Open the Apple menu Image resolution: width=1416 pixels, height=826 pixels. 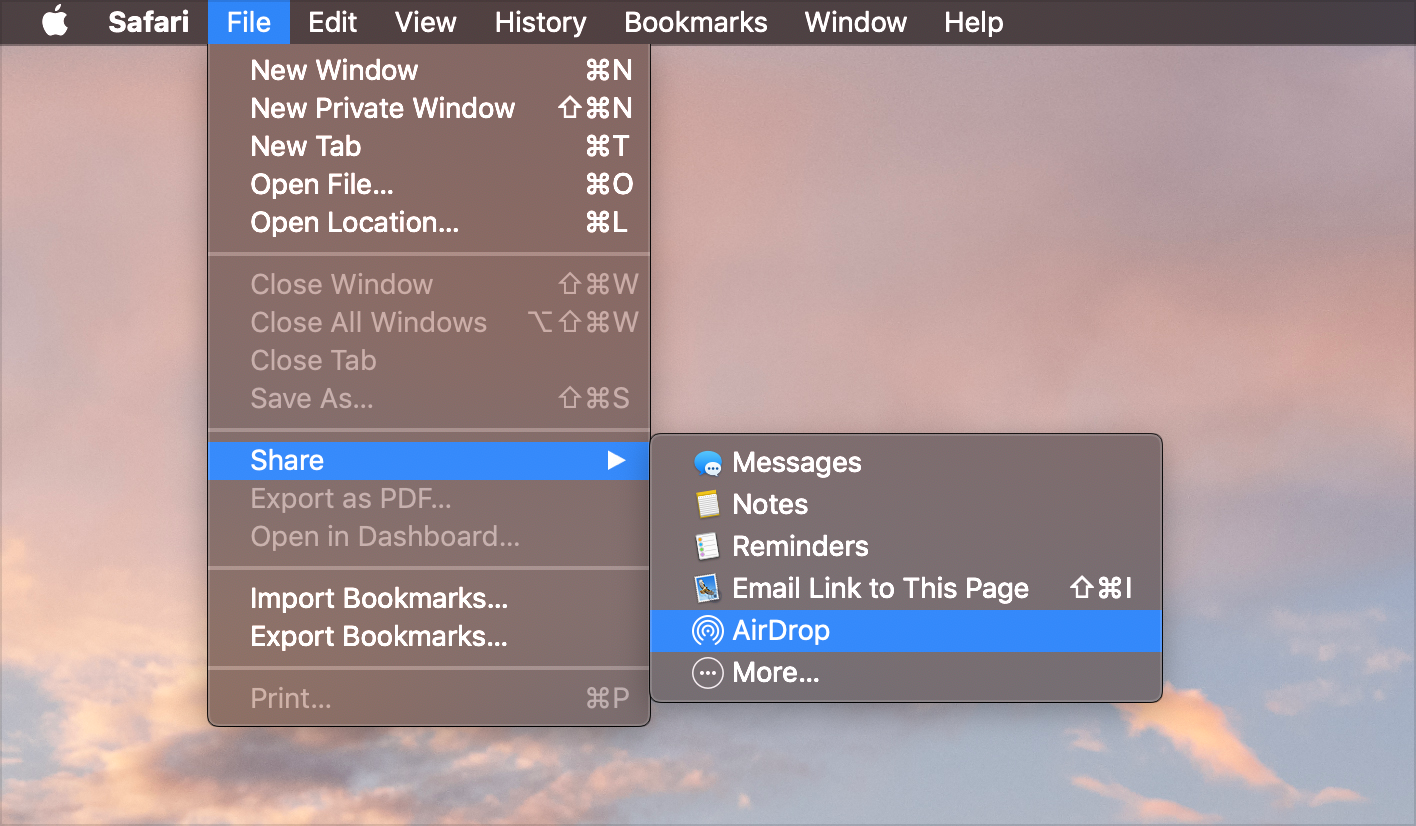(x=55, y=22)
